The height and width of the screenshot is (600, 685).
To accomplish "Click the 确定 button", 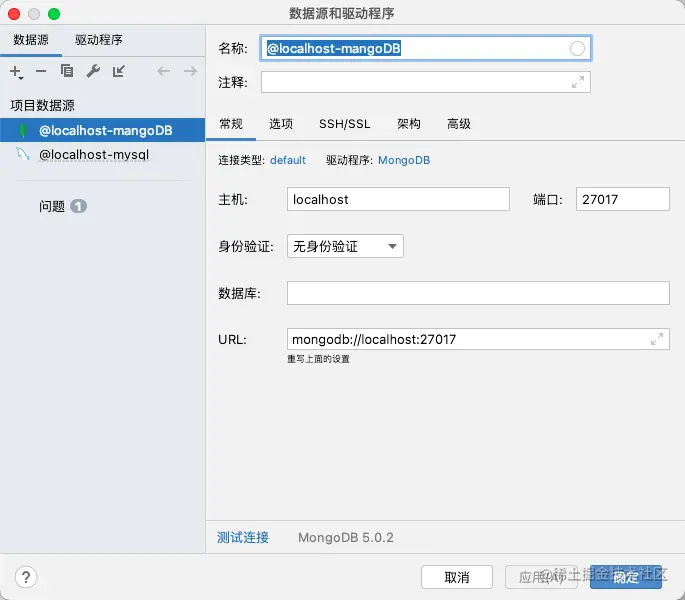I will click(x=626, y=577).
